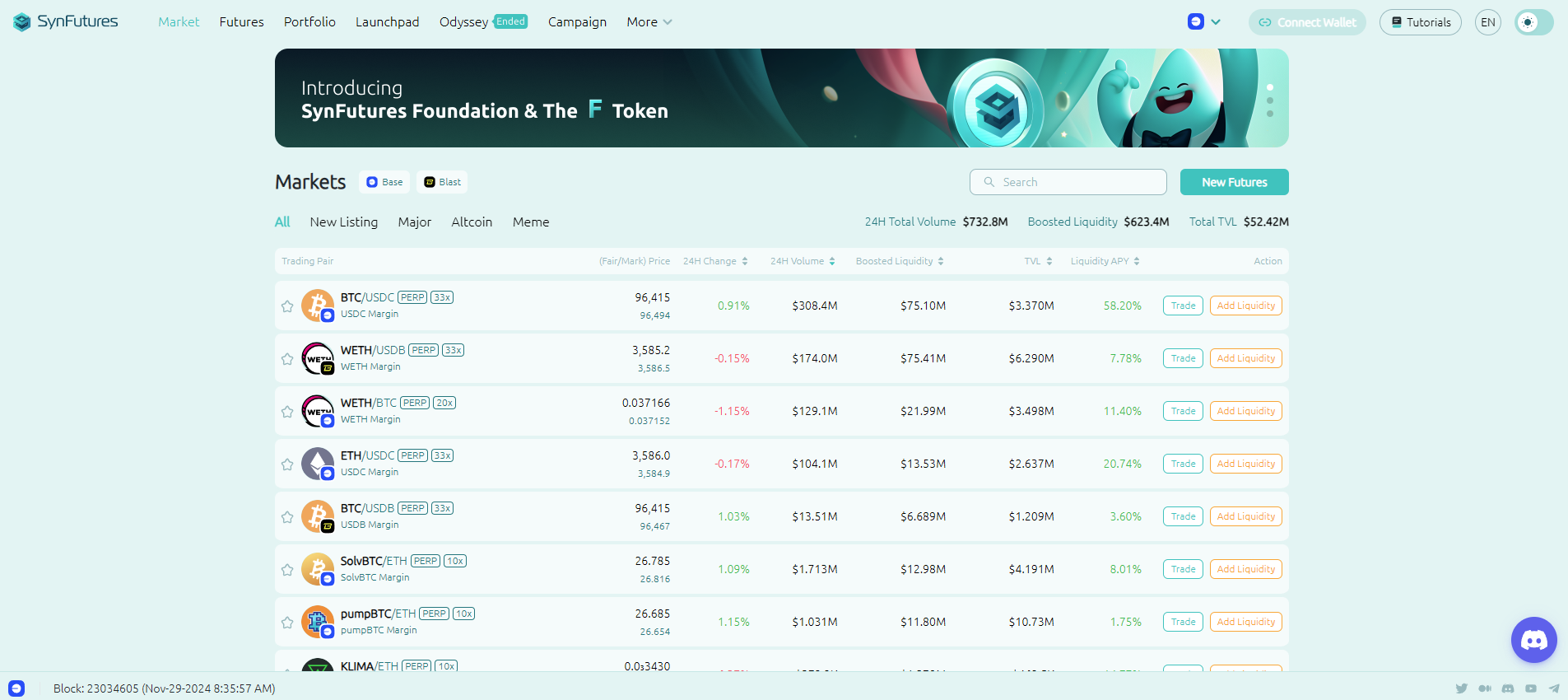The height and width of the screenshot is (700, 1568).
Task: Open EN language selector
Action: (1488, 22)
